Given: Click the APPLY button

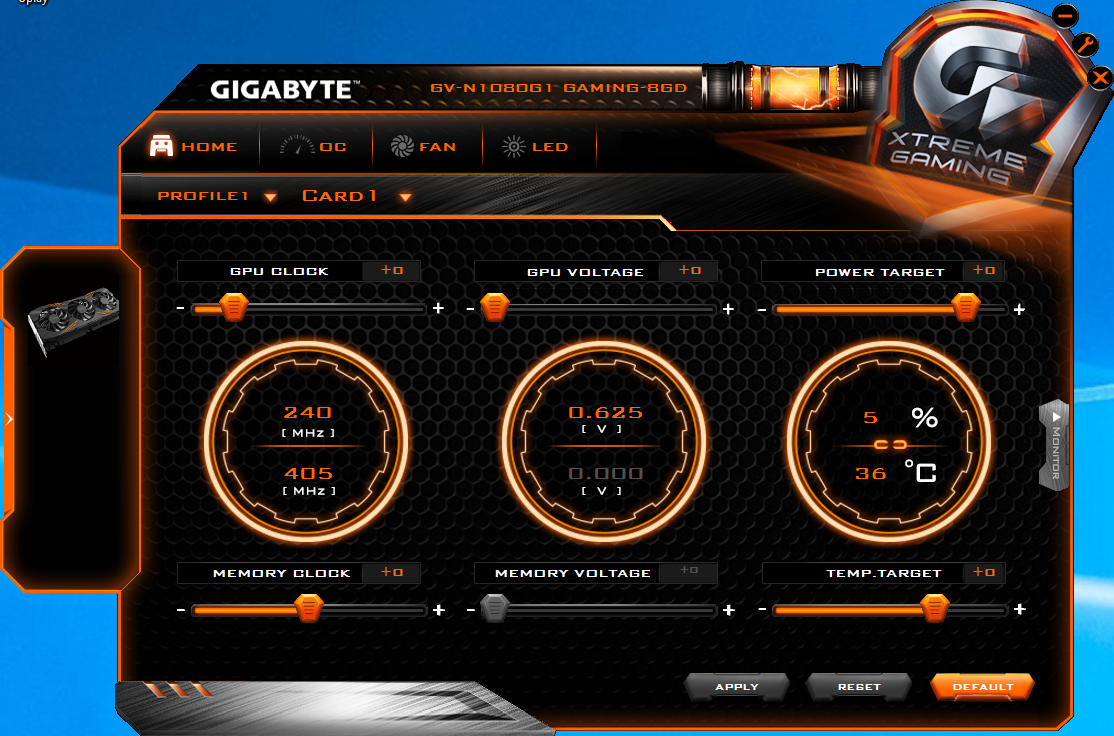Looking at the screenshot, I should coord(737,687).
